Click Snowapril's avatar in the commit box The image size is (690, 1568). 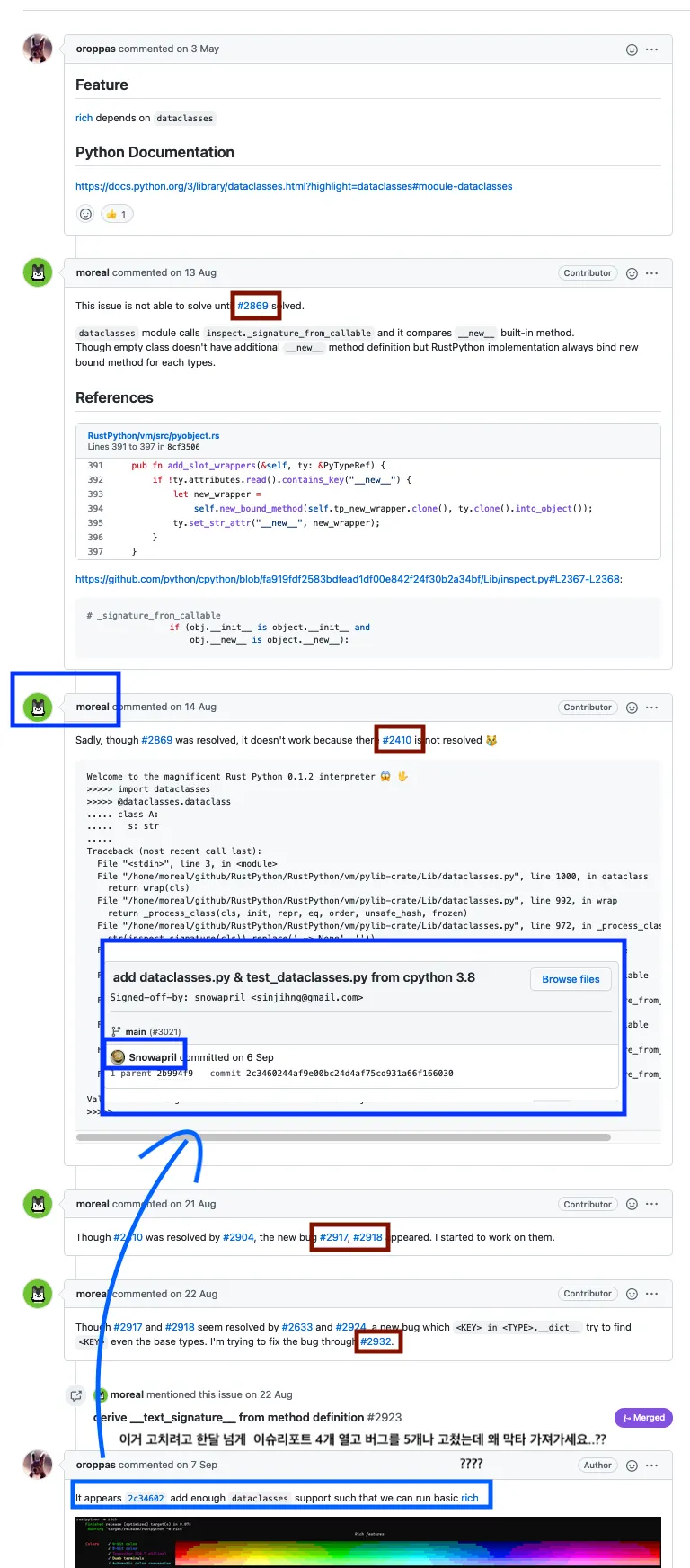tap(118, 1056)
